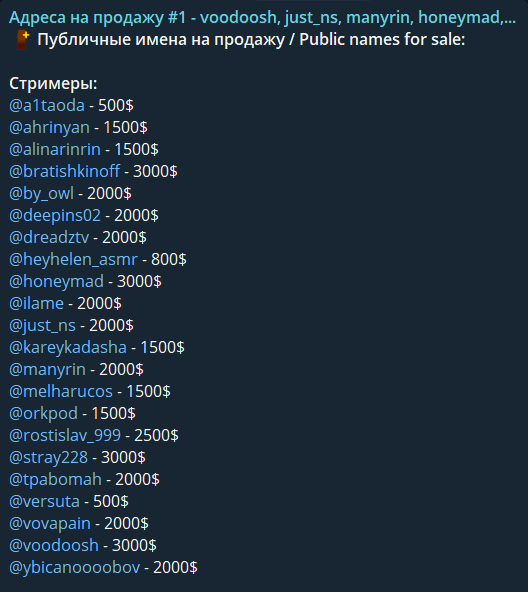Click the @ybicanoooobov username link
Viewport: 528px width, 592px height.
pyautogui.click(x=74, y=567)
